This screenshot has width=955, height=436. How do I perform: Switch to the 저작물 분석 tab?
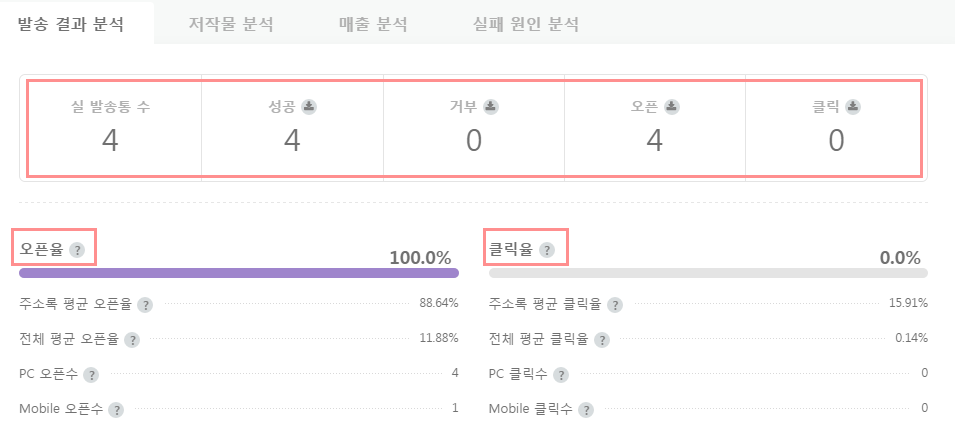pos(231,24)
